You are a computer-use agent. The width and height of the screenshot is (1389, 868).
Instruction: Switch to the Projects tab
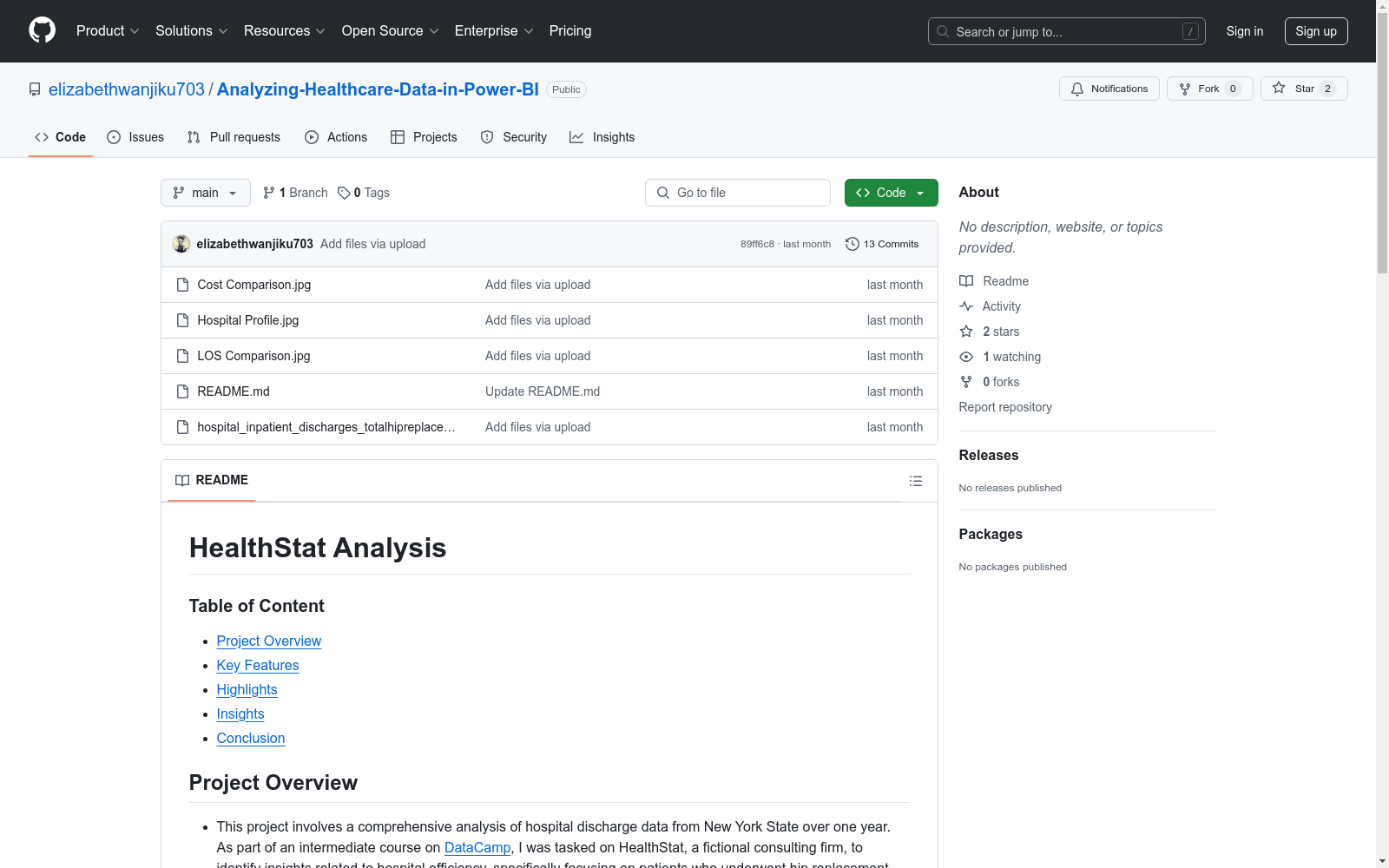click(424, 137)
